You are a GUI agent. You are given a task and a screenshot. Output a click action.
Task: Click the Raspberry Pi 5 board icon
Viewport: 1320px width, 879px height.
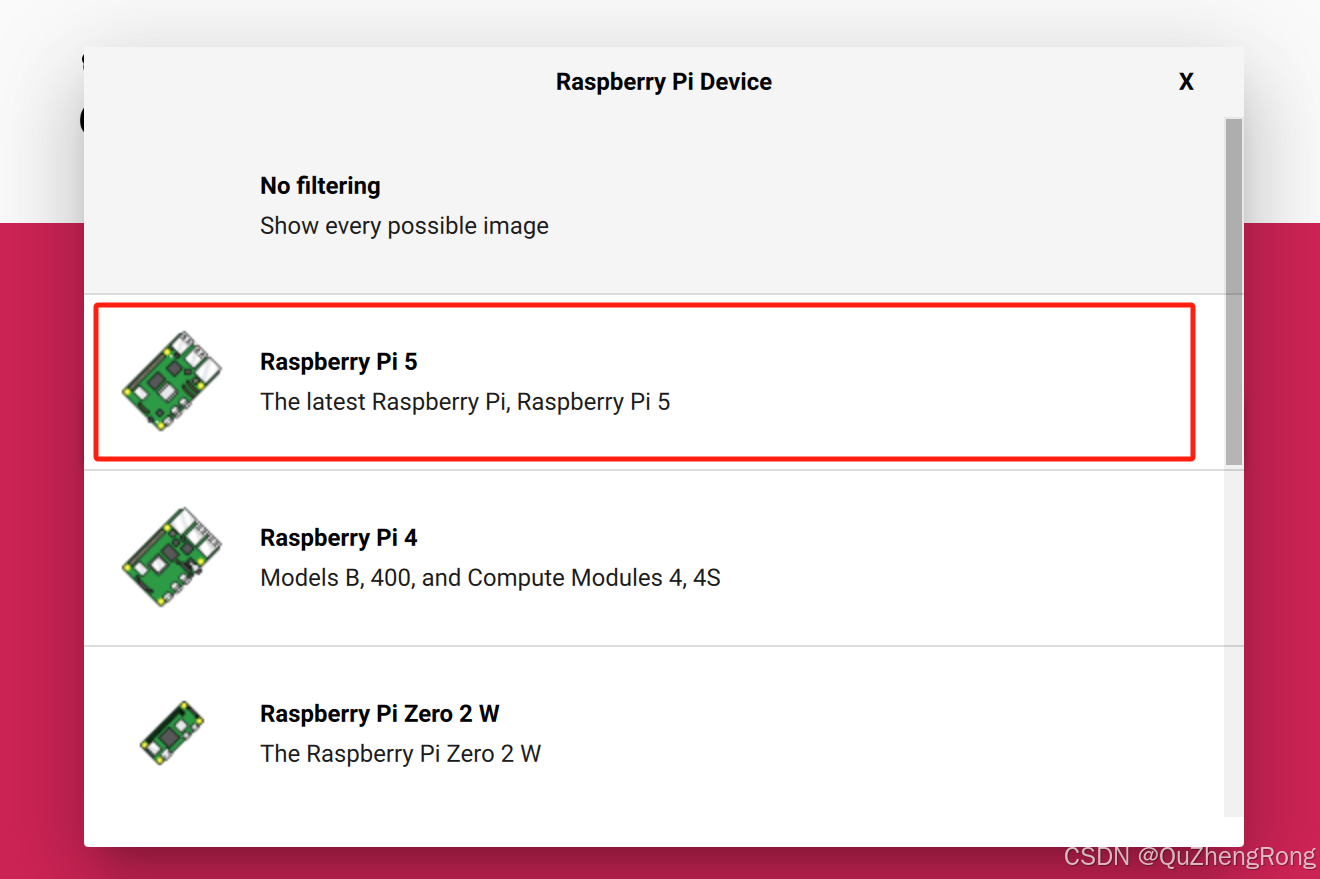172,381
